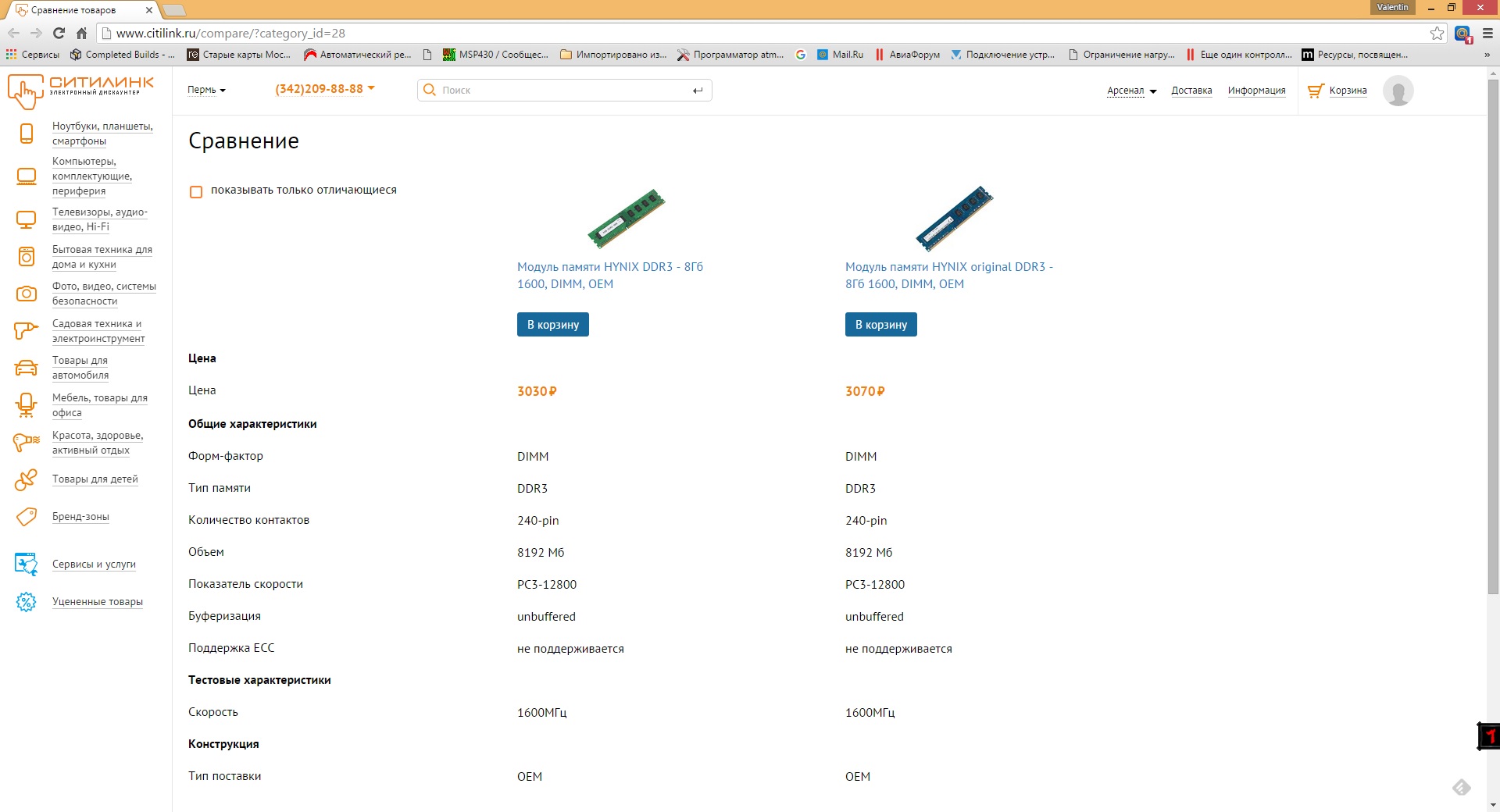
Task: Open 'Модуль памяти HYNIX original DDR3' product link
Action: click(x=949, y=276)
